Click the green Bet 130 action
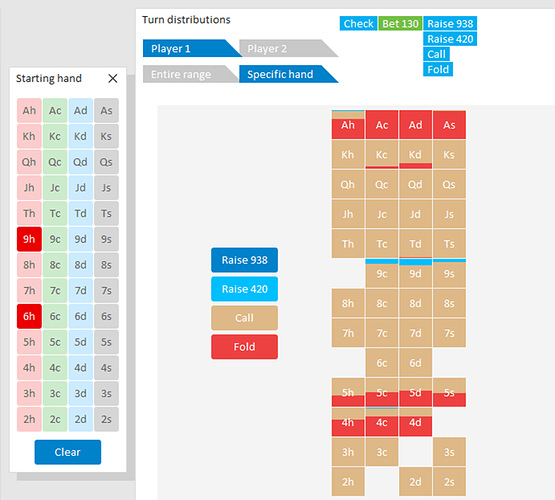Screen dimensions: 555x500 [x=400, y=23]
